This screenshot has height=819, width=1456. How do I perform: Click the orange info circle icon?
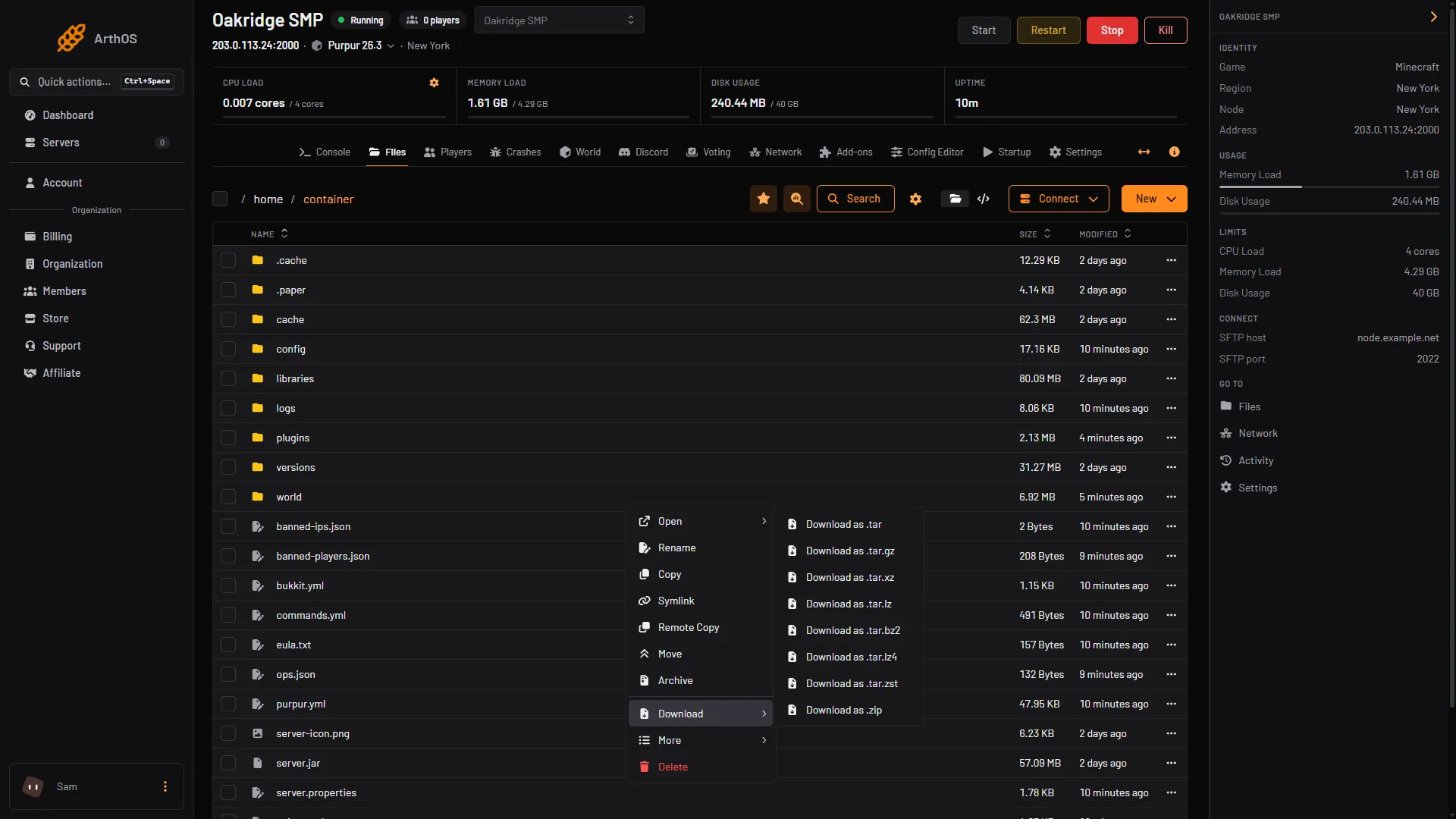pos(1174,152)
